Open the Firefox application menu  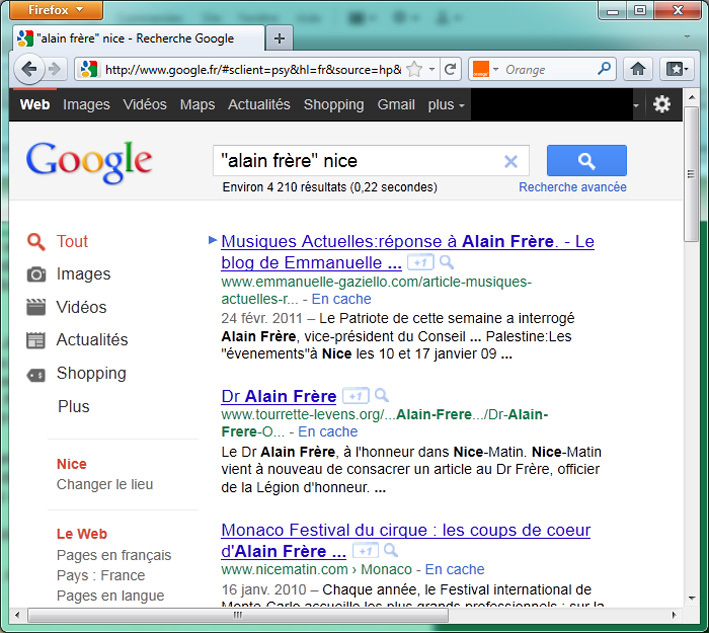tap(56, 9)
